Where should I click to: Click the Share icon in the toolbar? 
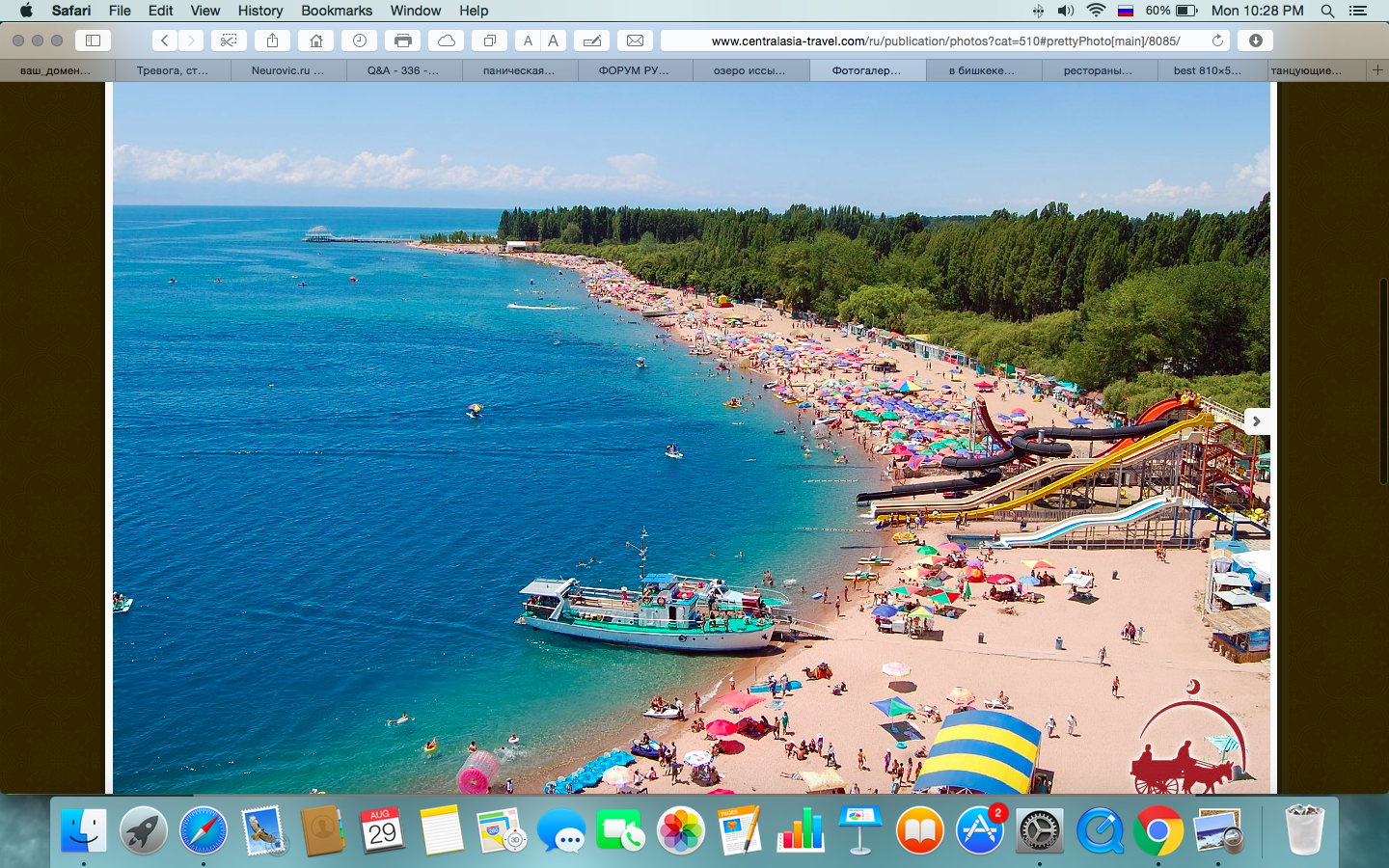click(x=273, y=41)
